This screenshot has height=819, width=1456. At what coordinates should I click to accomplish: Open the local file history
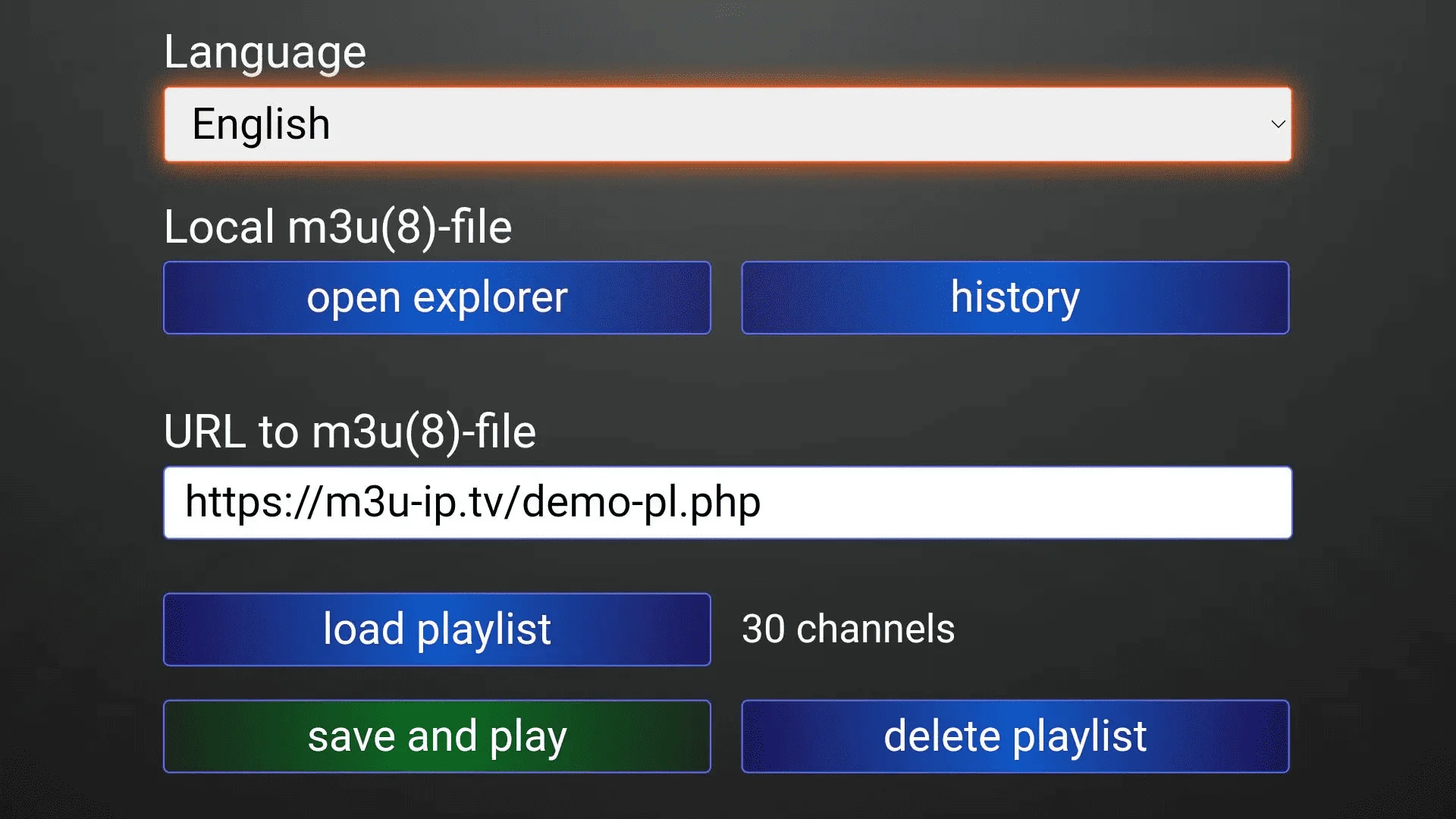[x=1015, y=297]
